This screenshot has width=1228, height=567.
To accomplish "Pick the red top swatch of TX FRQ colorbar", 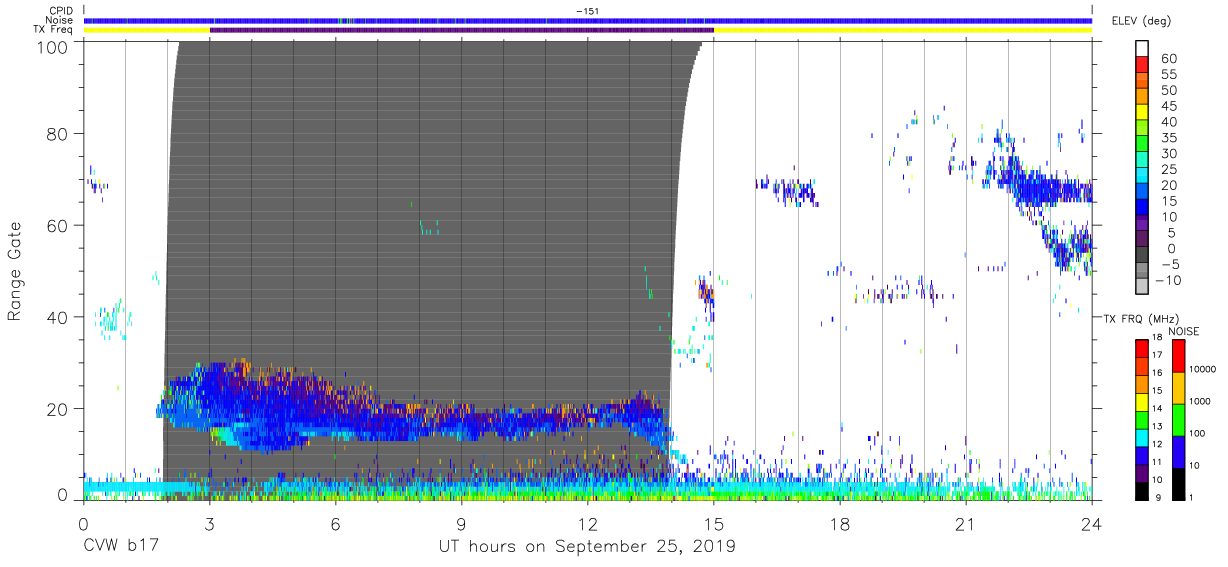I will pyautogui.click(x=1141, y=349).
